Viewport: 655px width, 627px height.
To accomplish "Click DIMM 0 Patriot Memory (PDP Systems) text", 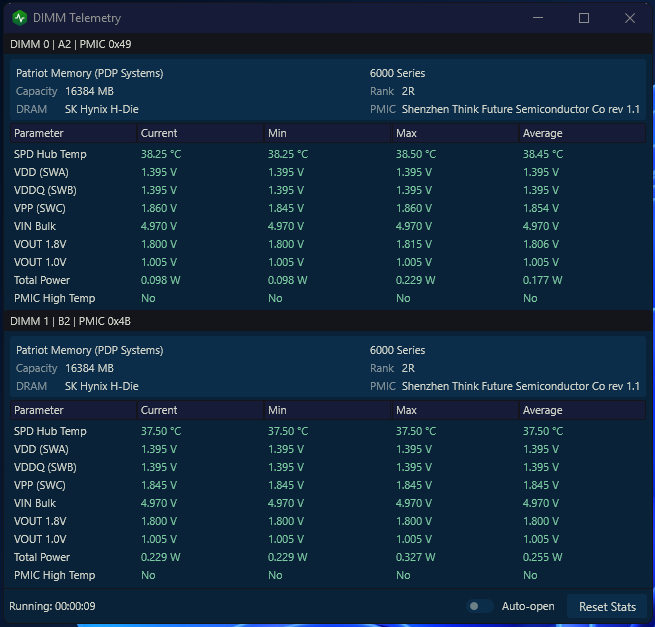I will pos(89,73).
